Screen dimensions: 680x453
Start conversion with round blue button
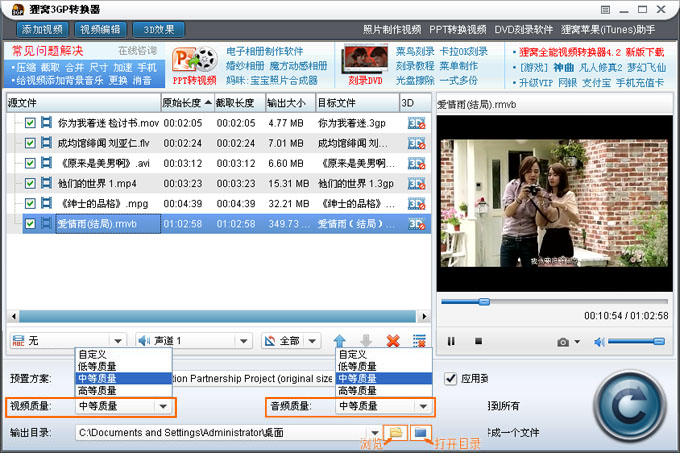(629, 406)
